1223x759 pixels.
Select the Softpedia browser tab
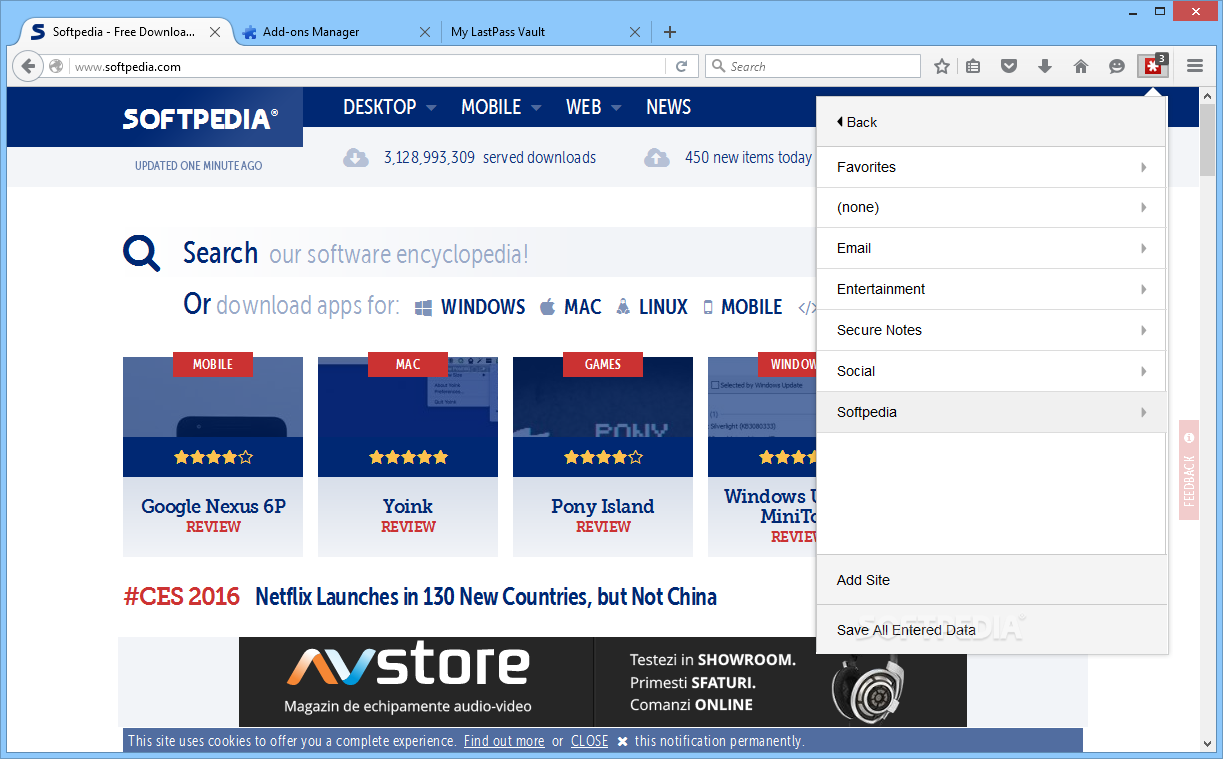125,32
